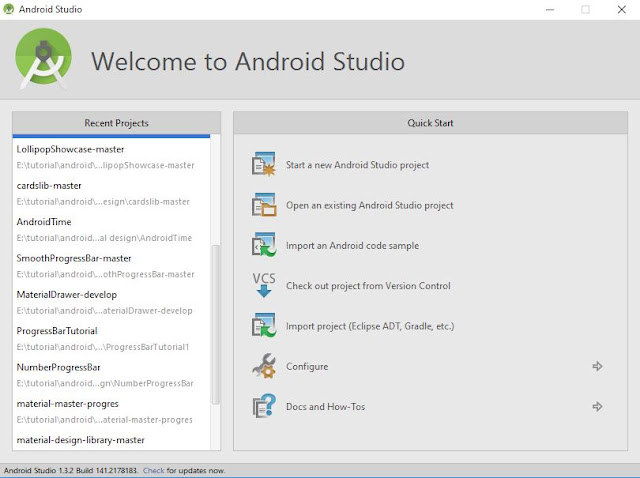Click the VCS checkout arrow icon
The image size is (640, 478).
(264, 285)
